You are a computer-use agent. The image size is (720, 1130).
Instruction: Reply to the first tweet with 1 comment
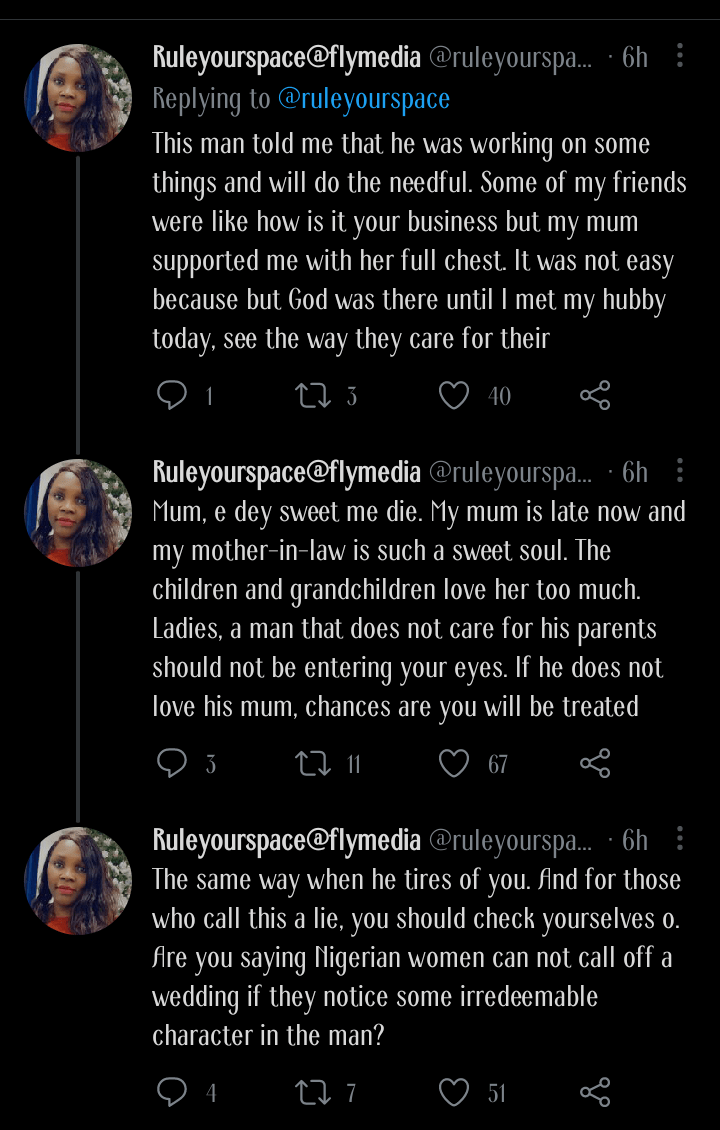173,396
